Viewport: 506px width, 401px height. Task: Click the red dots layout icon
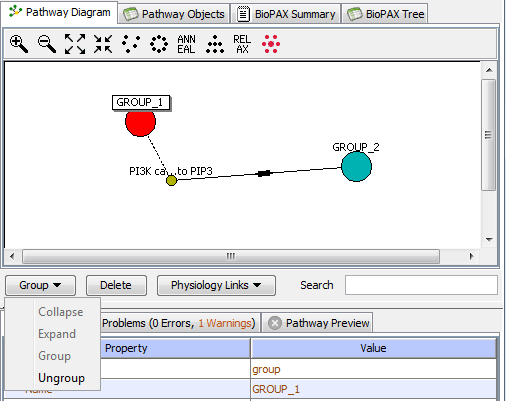[271, 44]
